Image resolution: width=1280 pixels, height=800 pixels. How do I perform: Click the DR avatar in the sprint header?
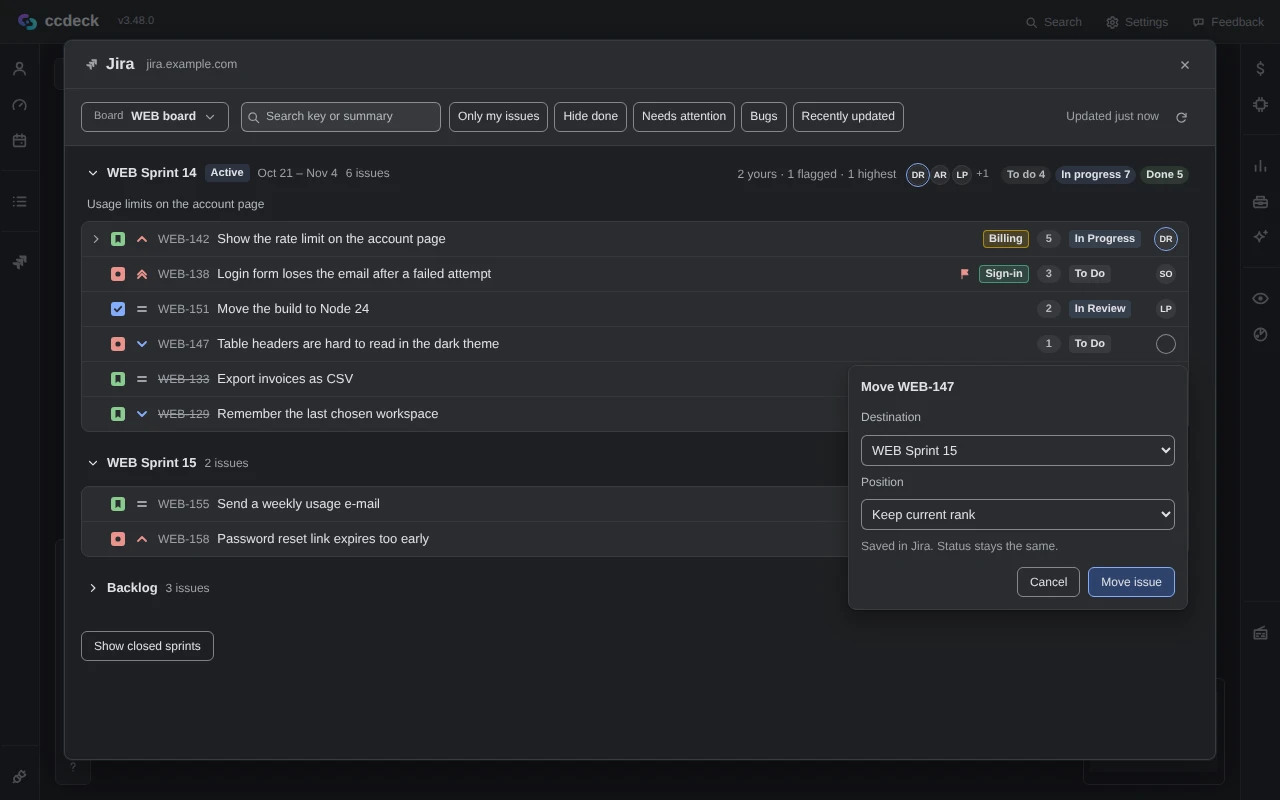click(x=918, y=175)
